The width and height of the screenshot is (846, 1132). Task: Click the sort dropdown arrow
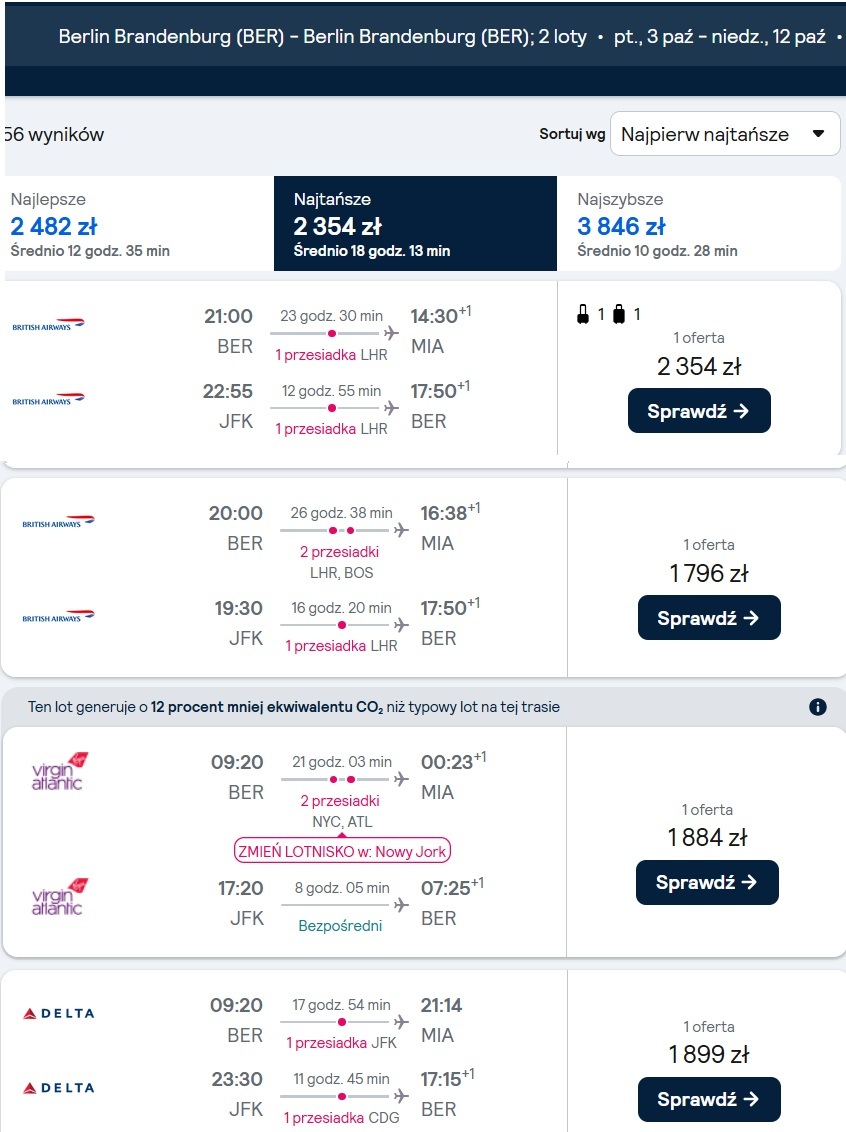pyautogui.click(x=818, y=134)
